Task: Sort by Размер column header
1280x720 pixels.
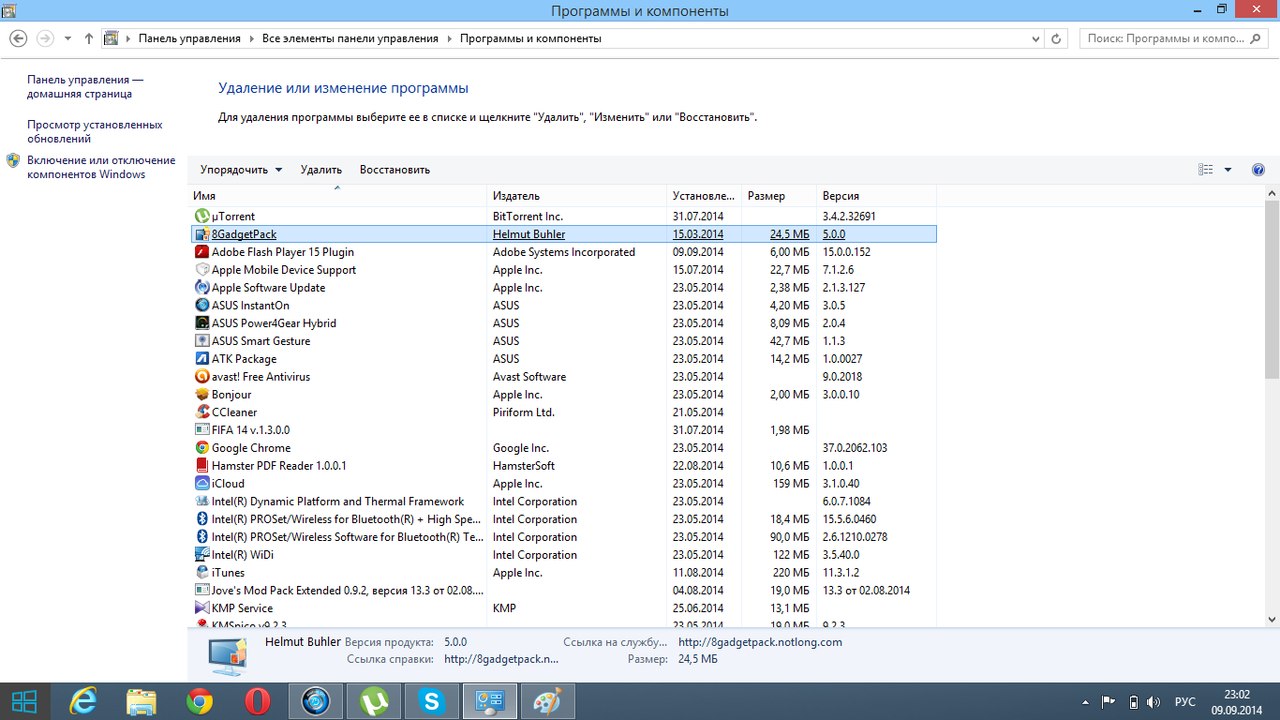Action: 779,196
